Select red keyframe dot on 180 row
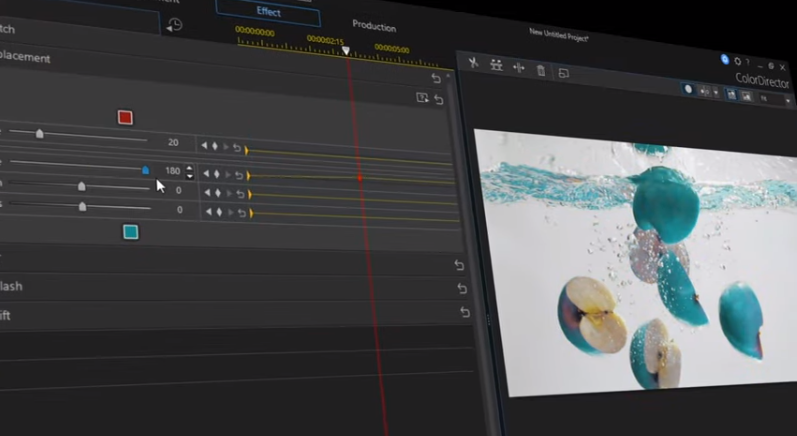Viewport: 797px width, 436px height. coord(359,178)
